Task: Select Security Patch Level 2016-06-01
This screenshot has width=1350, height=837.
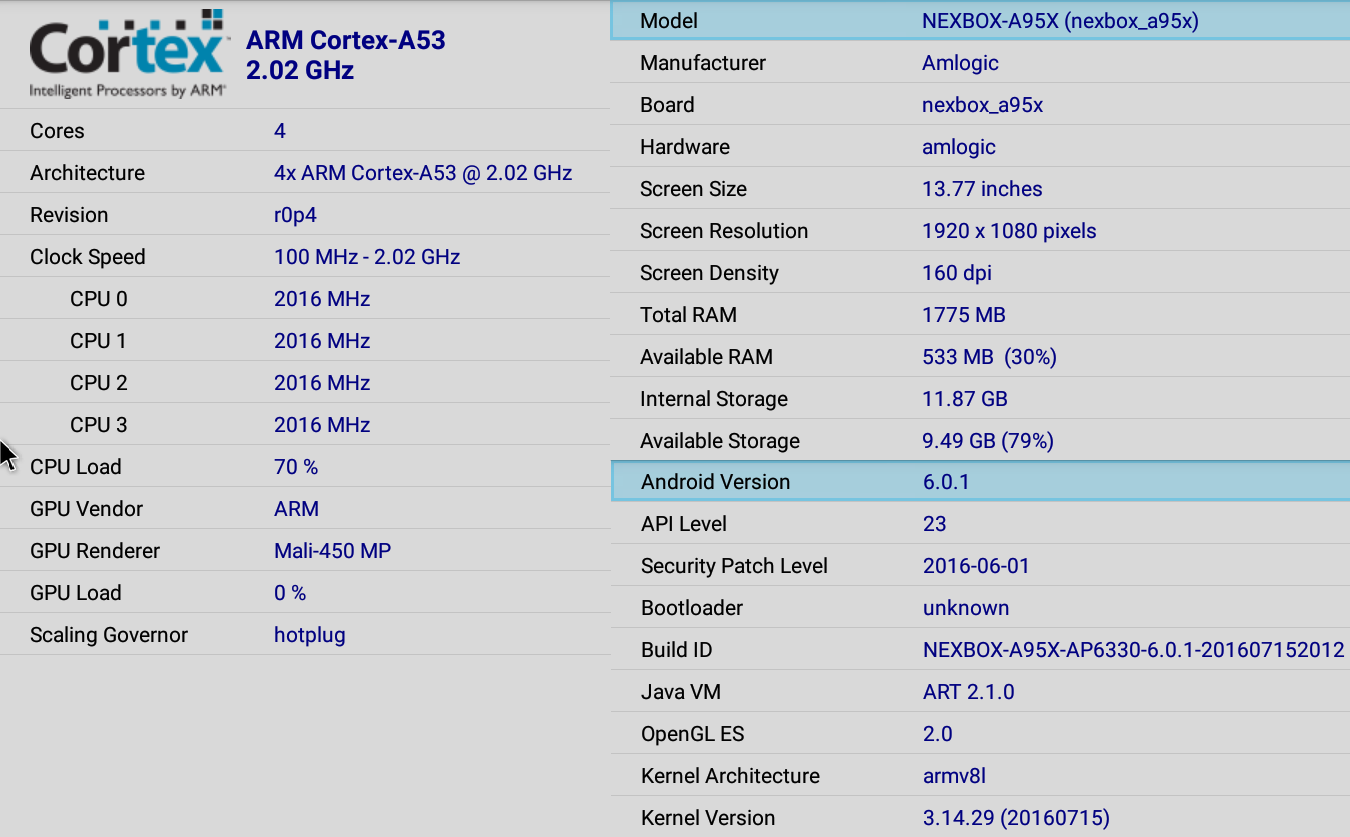Action: click(x=976, y=566)
